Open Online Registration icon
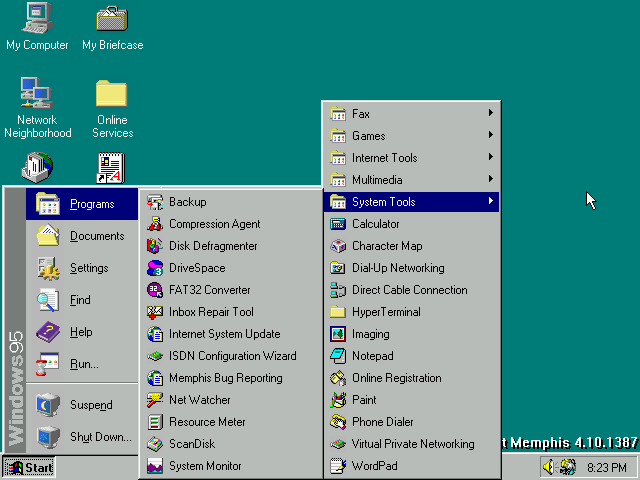Viewport: 640px width, 480px height. [338, 378]
